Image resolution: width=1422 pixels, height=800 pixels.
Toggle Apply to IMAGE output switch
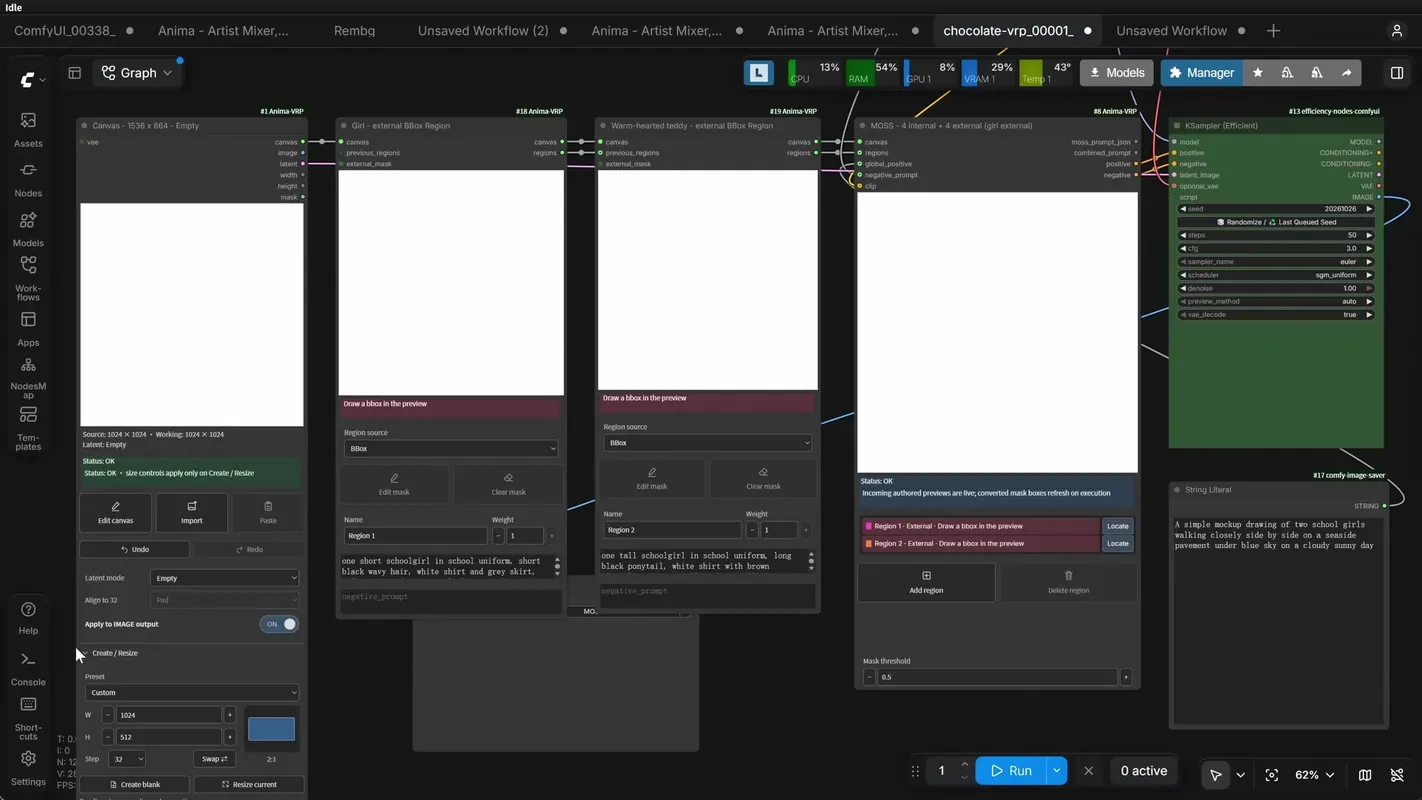tap(279, 624)
